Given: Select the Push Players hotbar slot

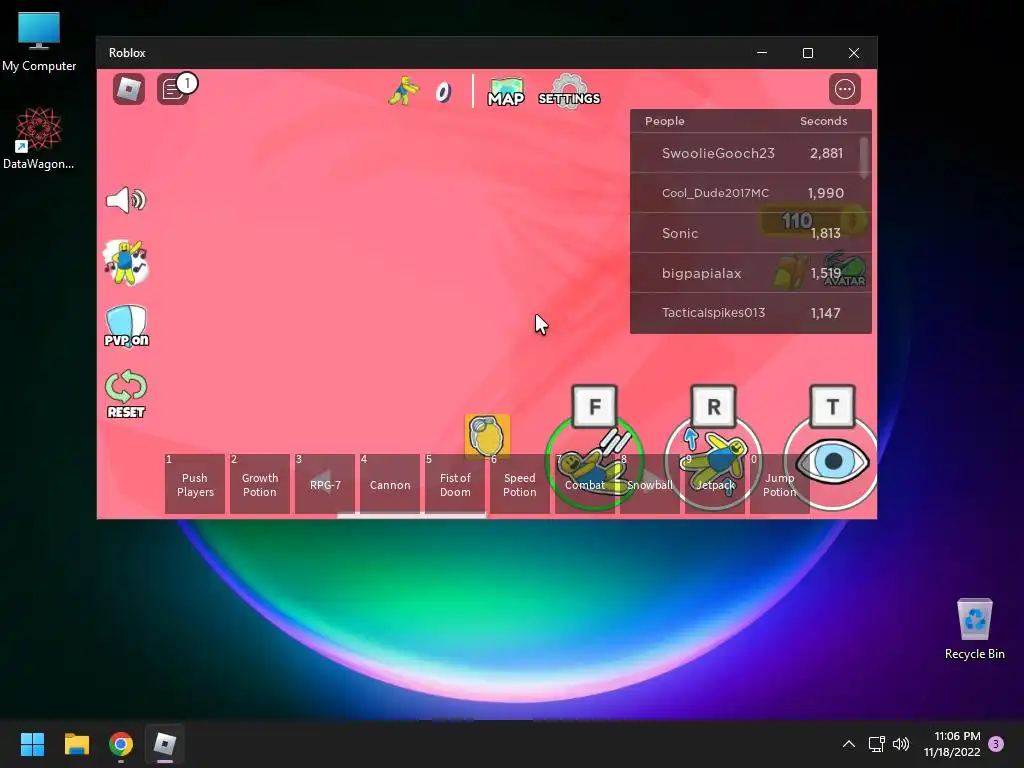Looking at the screenshot, I should tap(195, 484).
